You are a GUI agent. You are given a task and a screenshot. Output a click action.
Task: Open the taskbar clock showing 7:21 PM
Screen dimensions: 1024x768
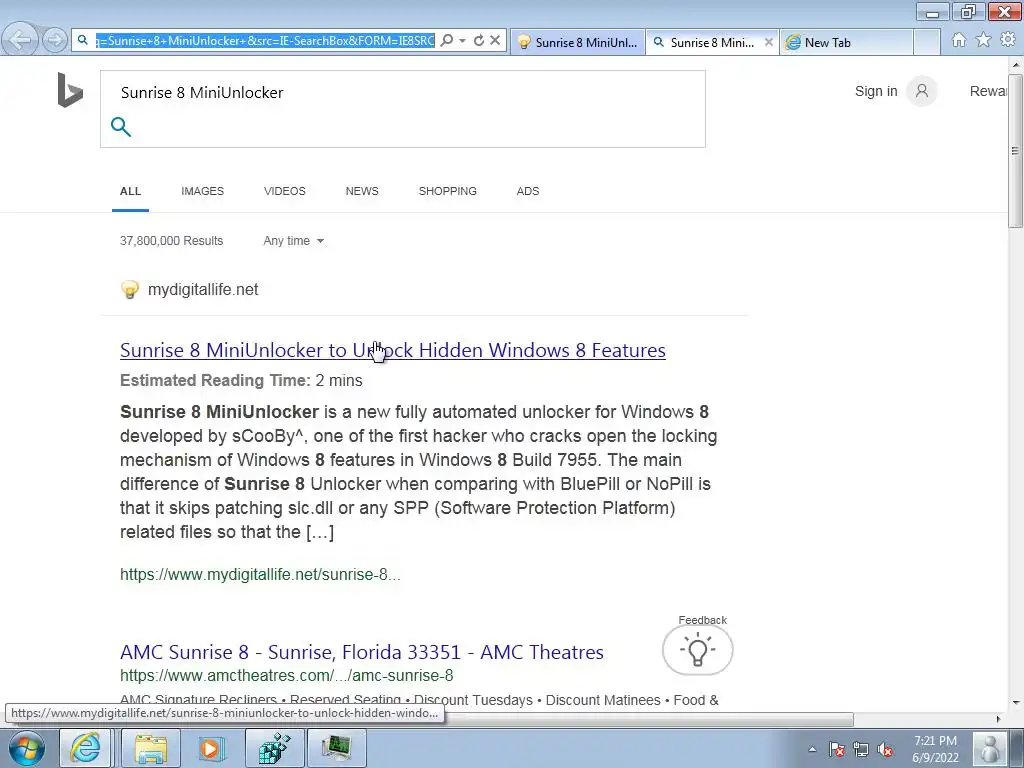935,749
